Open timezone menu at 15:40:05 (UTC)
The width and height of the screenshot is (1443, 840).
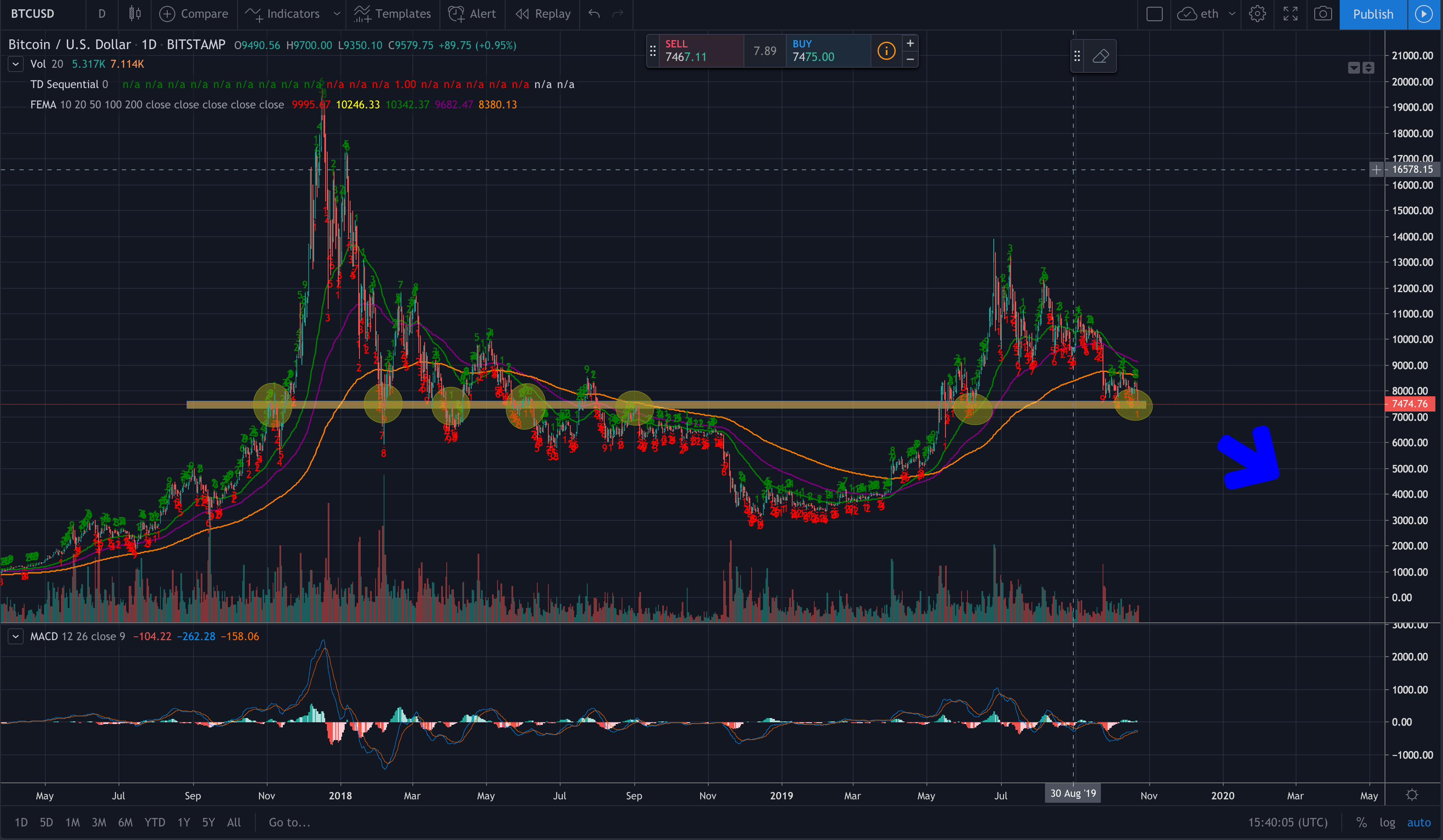(1287, 822)
